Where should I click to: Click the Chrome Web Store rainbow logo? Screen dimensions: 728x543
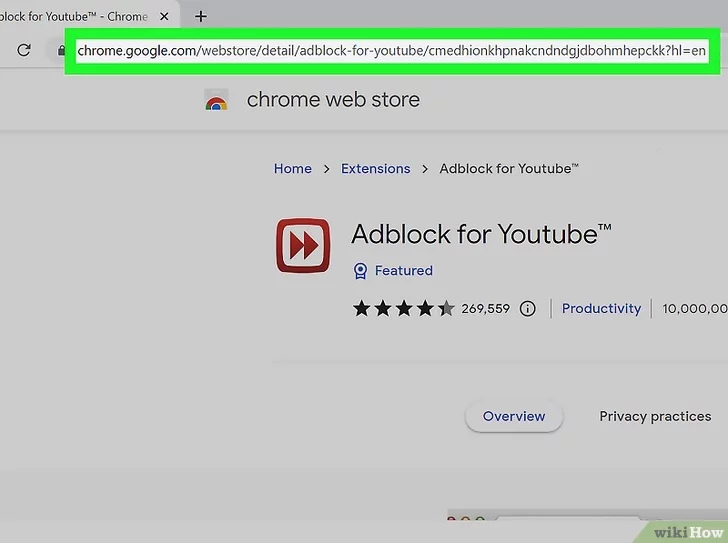point(216,100)
